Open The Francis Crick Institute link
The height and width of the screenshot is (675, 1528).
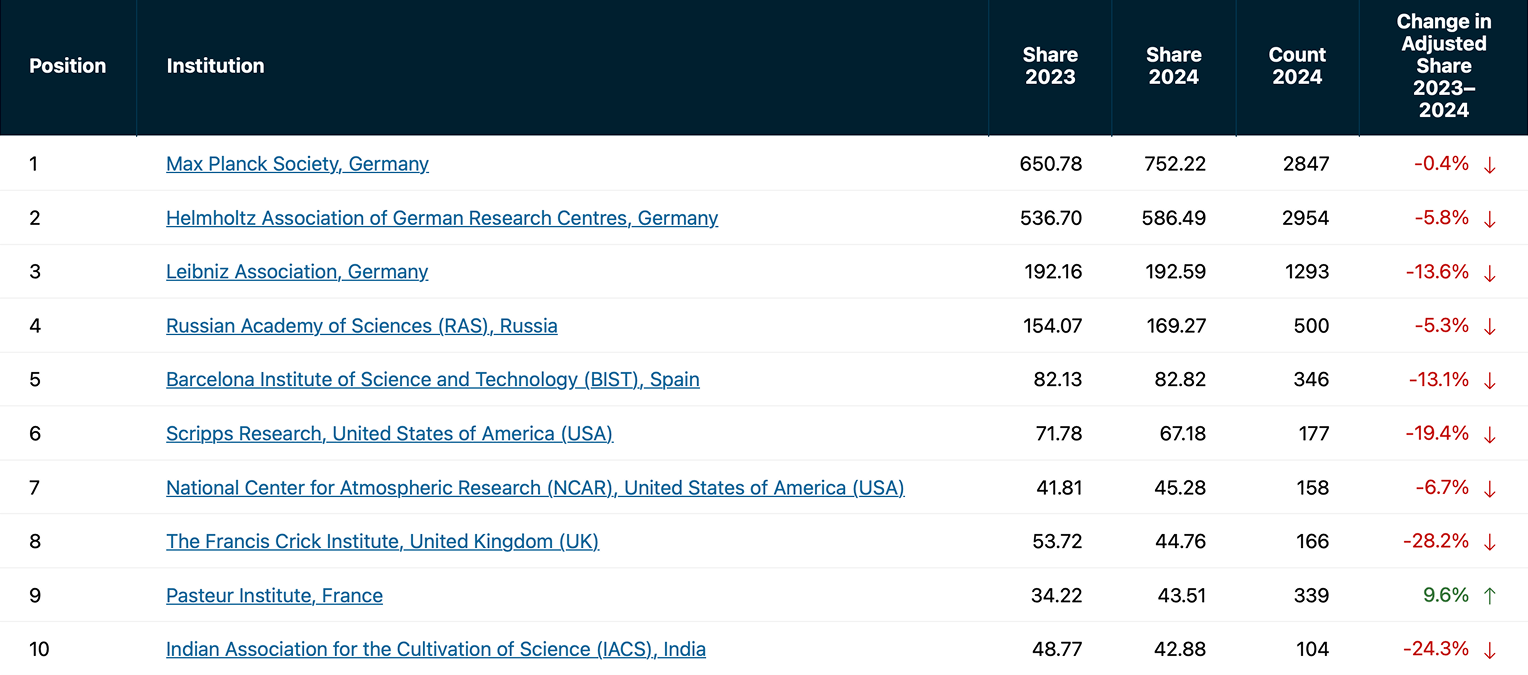point(382,542)
